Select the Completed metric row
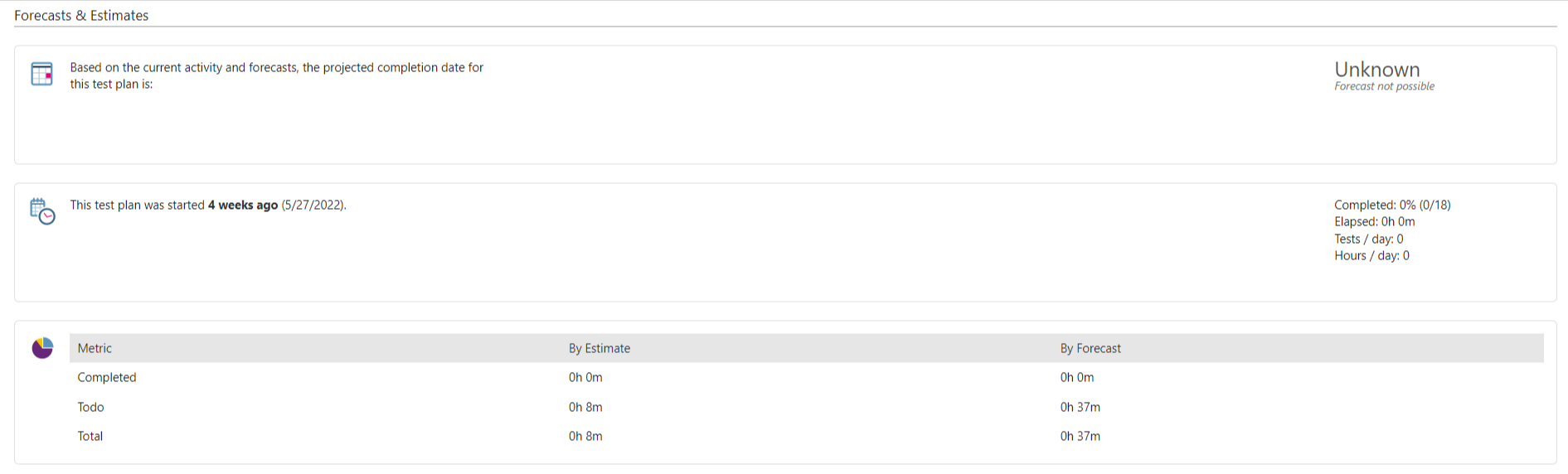 pyautogui.click(x=107, y=378)
